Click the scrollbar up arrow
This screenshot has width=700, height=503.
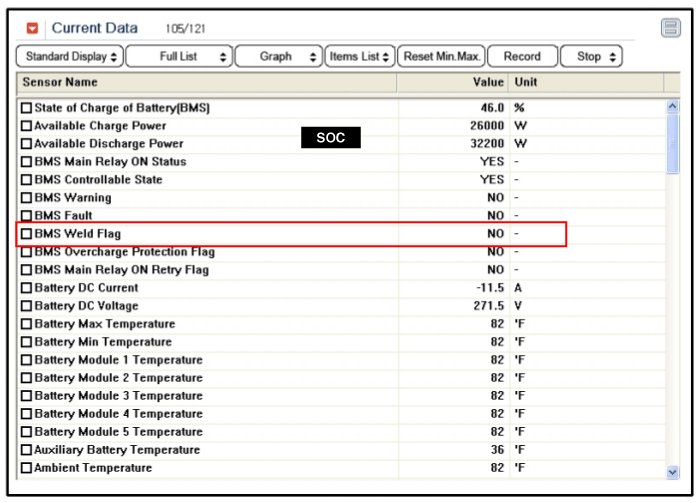point(672,105)
